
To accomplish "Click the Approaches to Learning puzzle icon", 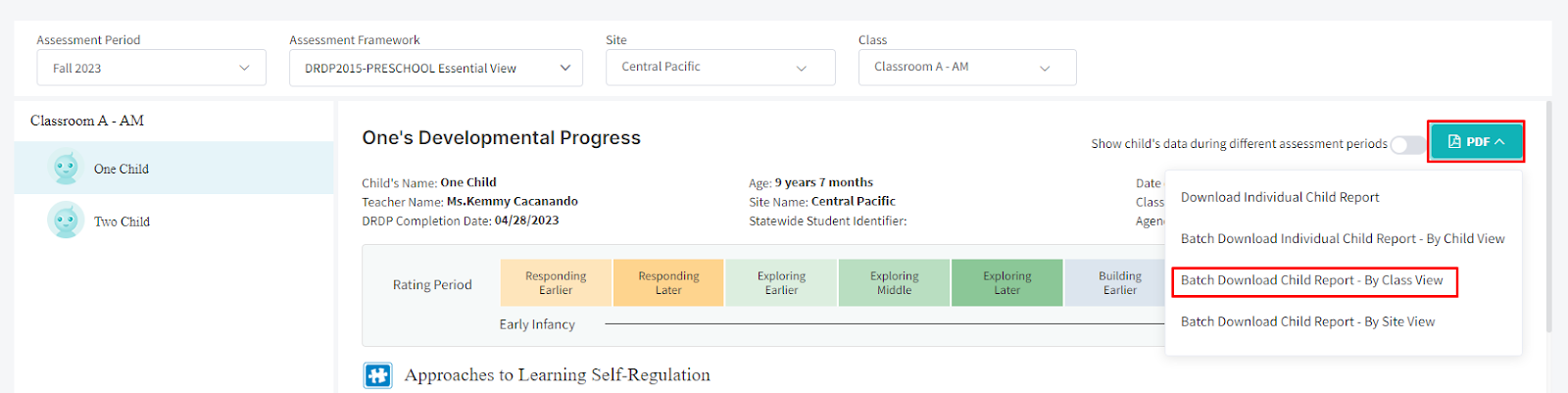I will pyautogui.click(x=377, y=375).
